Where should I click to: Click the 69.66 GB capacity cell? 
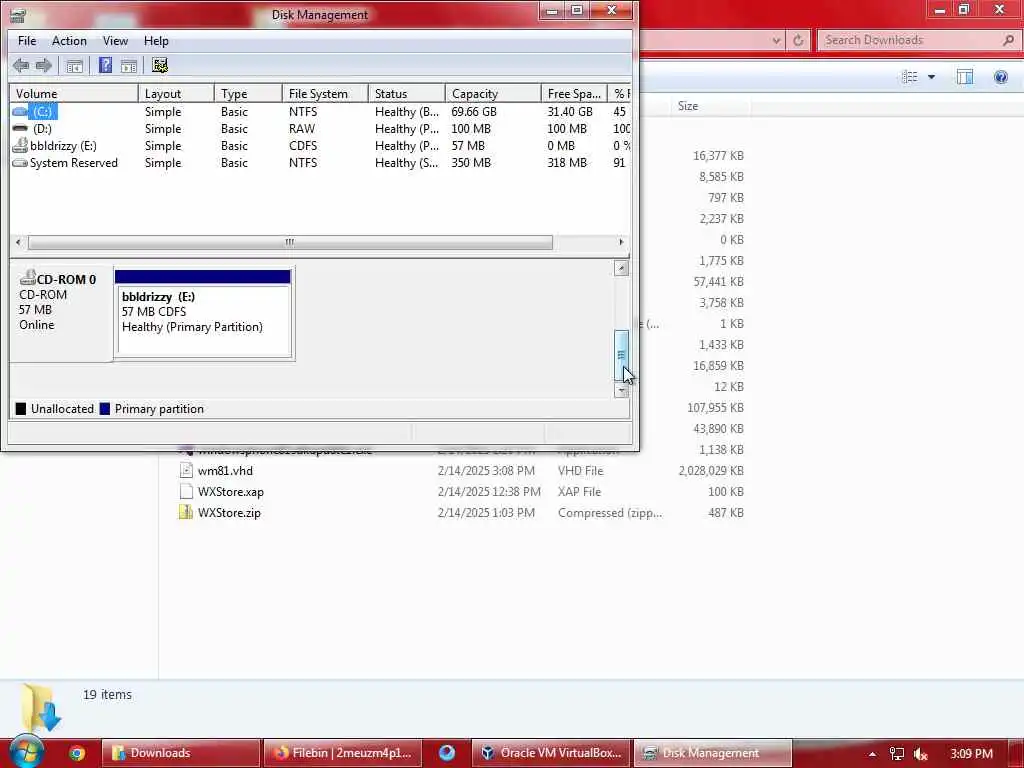pos(474,112)
